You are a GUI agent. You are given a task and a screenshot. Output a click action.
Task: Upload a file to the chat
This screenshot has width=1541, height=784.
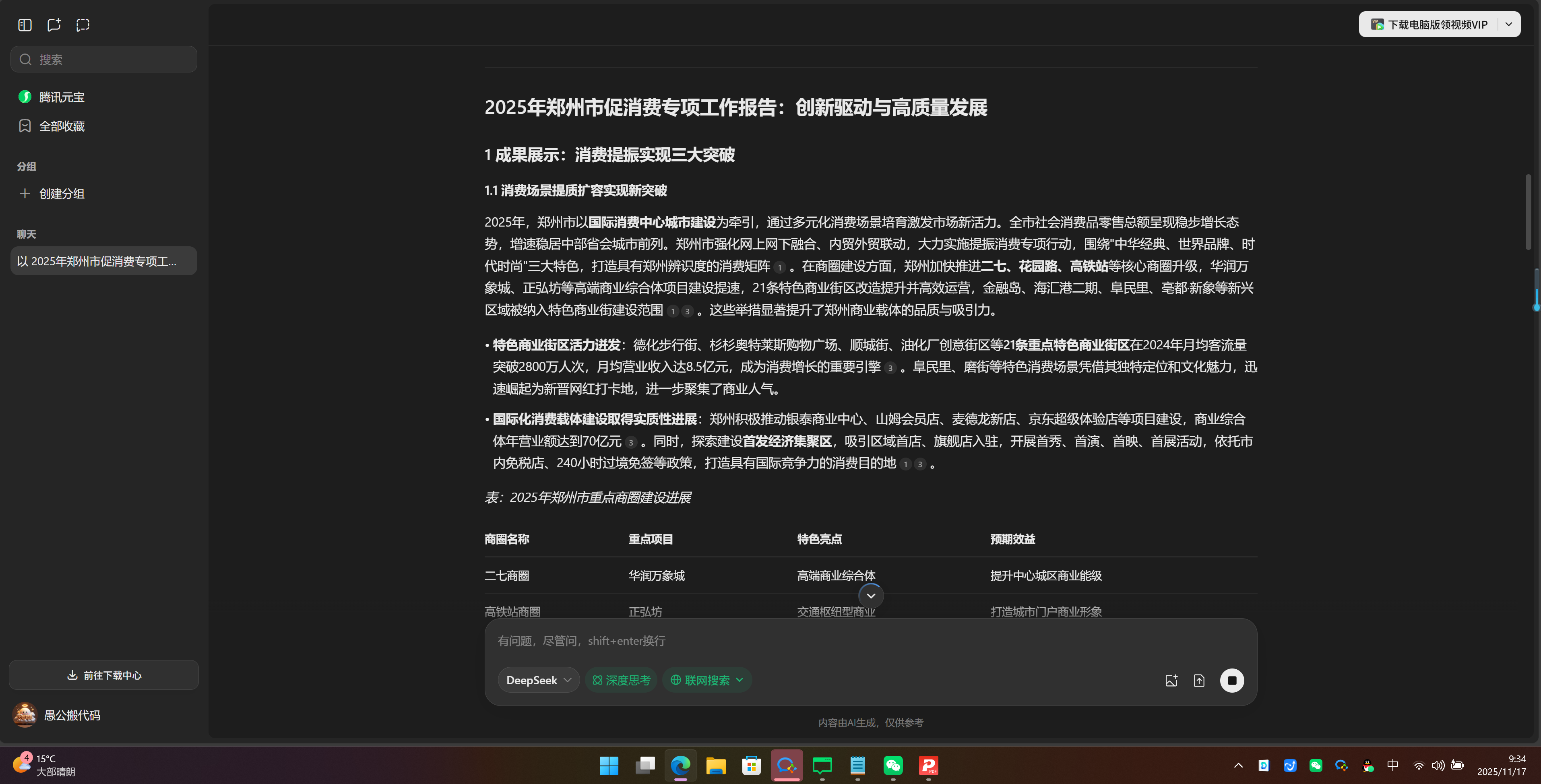[1199, 680]
